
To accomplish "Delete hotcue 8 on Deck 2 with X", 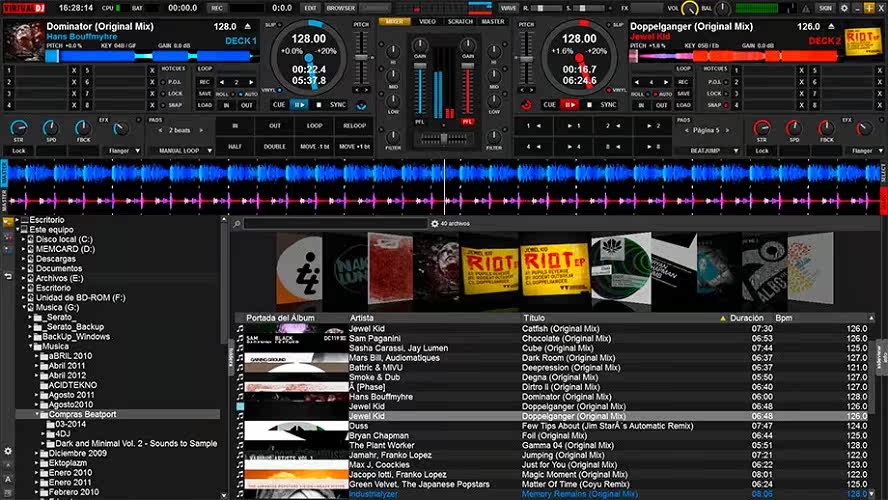I will [880, 105].
